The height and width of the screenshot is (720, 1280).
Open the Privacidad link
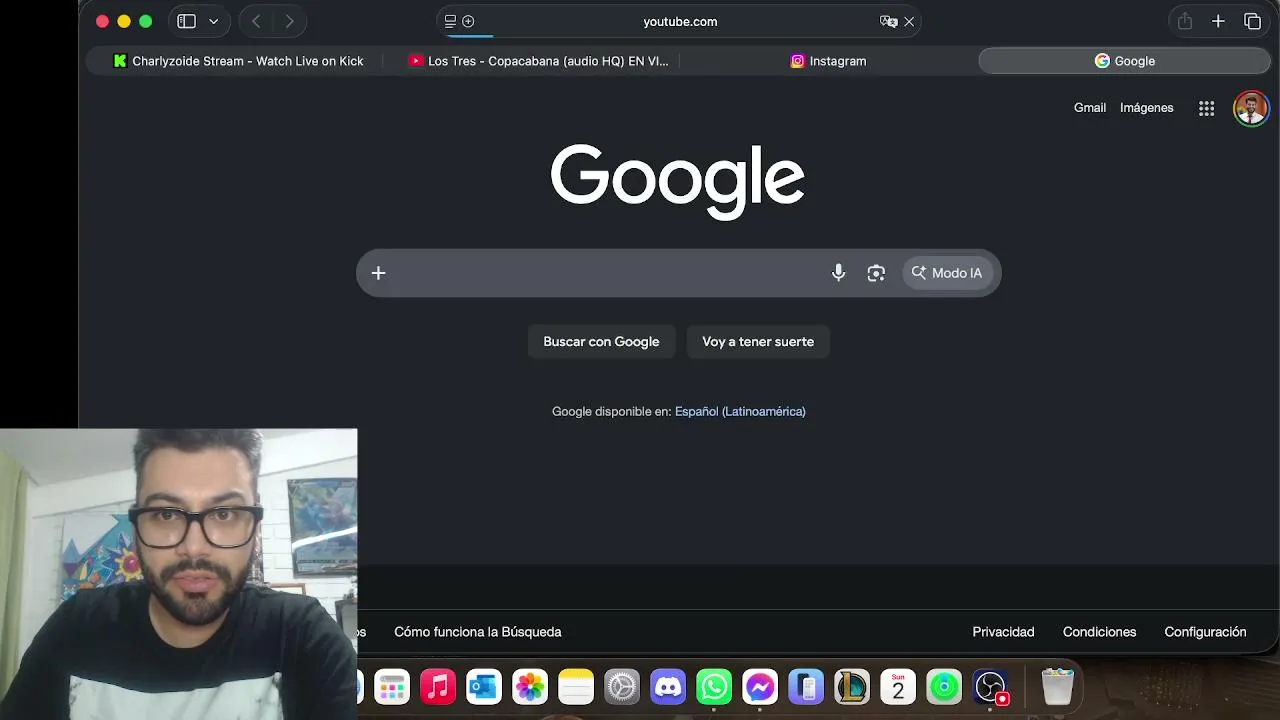1003,632
